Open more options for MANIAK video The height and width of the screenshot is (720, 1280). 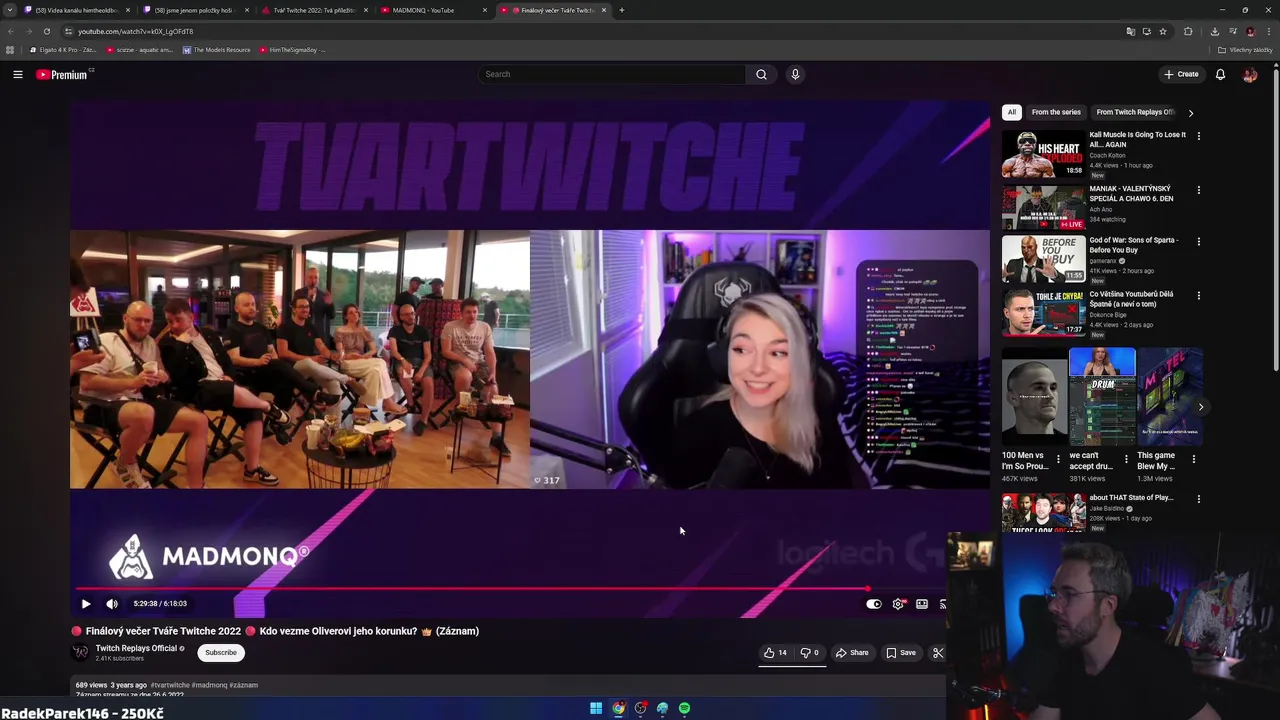click(x=1199, y=190)
